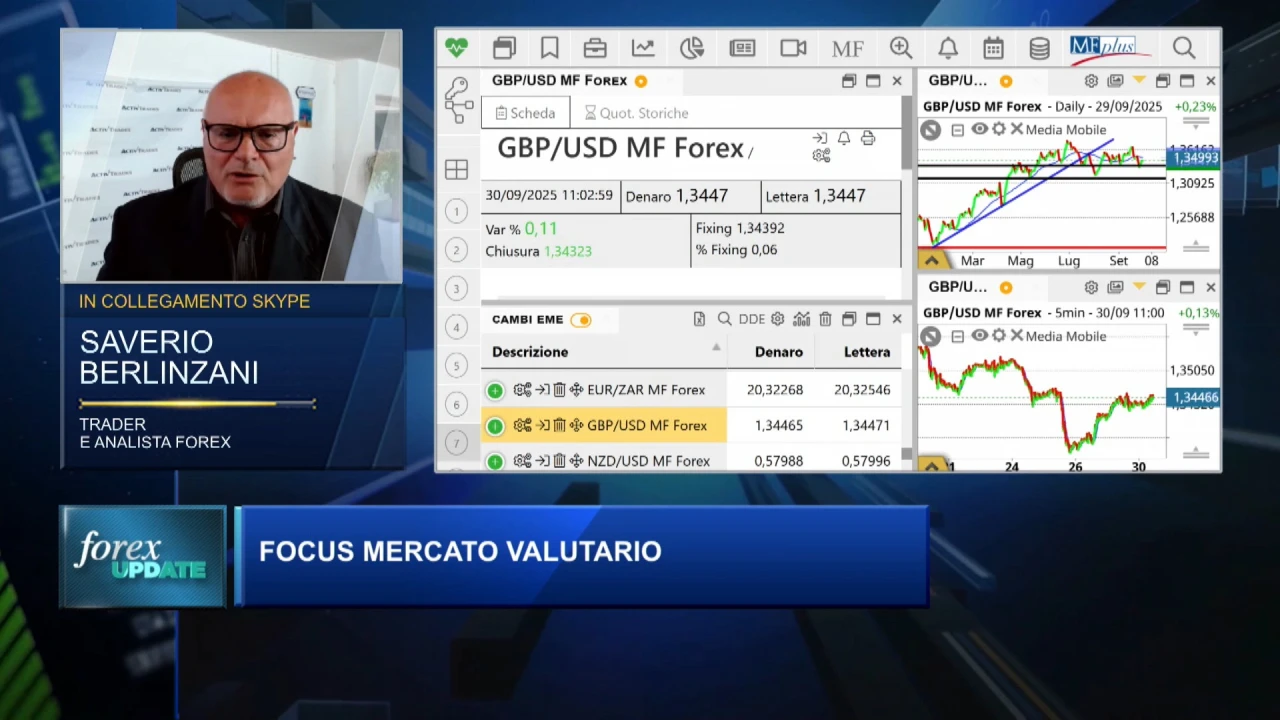1280x720 pixels.
Task: Click green plus button on GBP/USD row
Action: click(x=495, y=427)
